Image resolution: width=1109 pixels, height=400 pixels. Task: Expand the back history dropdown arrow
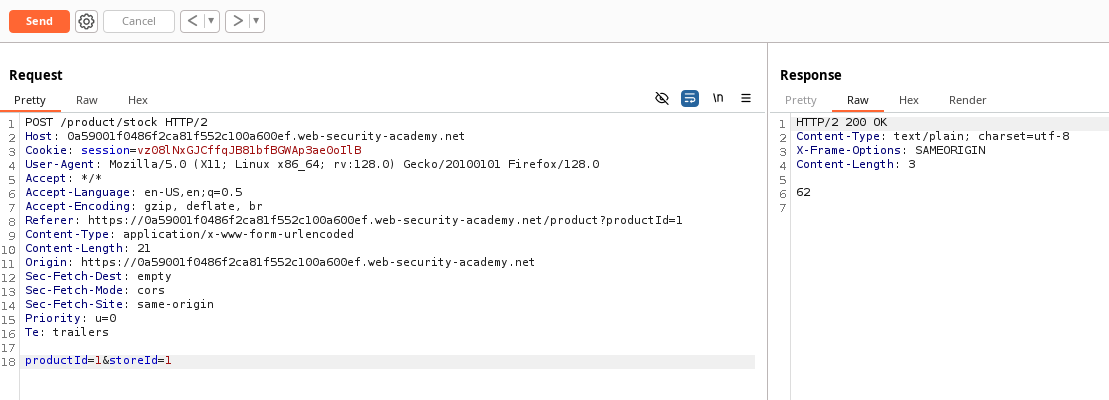point(211,21)
